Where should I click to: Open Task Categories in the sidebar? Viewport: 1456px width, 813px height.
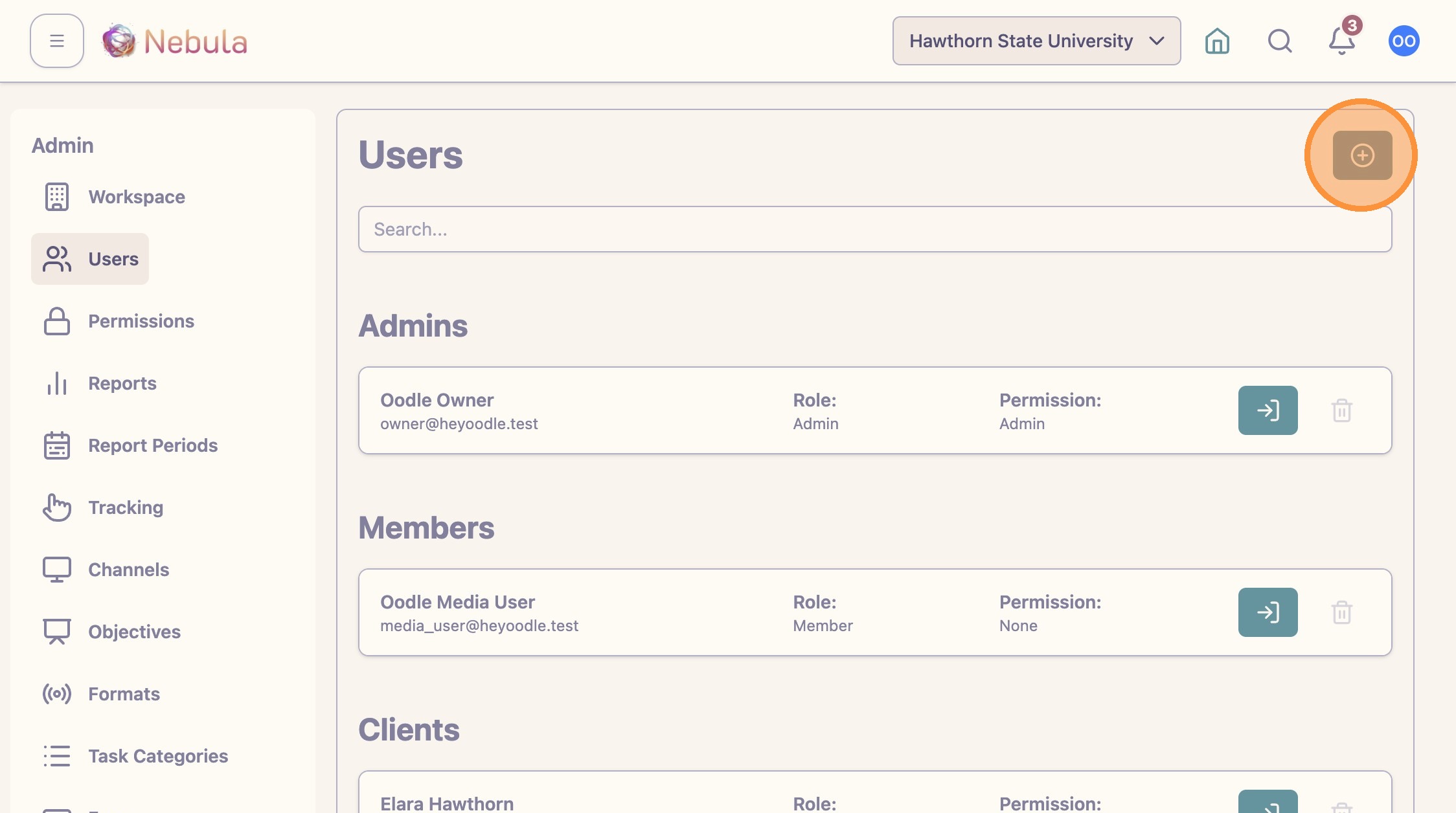[x=136, y=756]
